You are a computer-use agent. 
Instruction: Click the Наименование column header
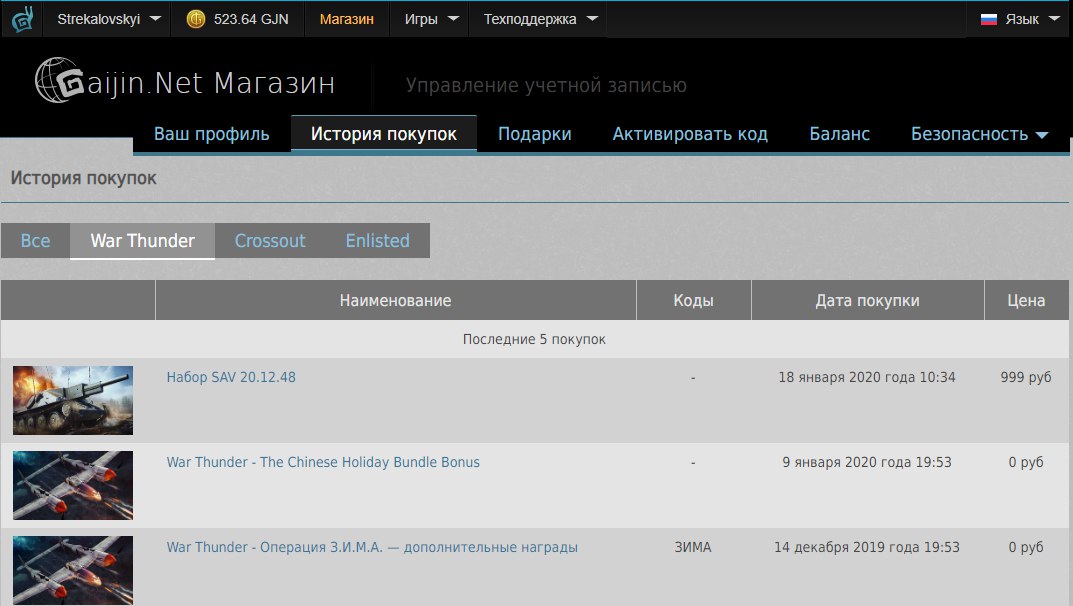tap(396, 300)
